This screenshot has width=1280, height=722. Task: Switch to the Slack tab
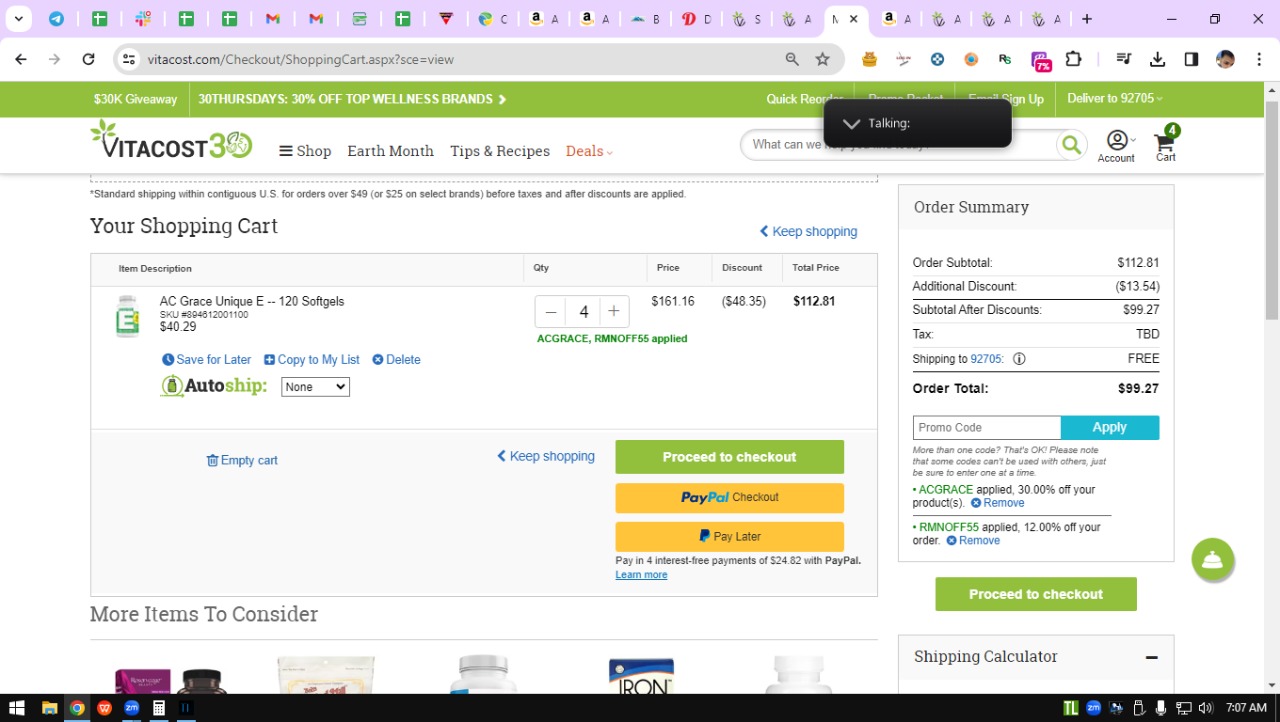pos(143,19)
